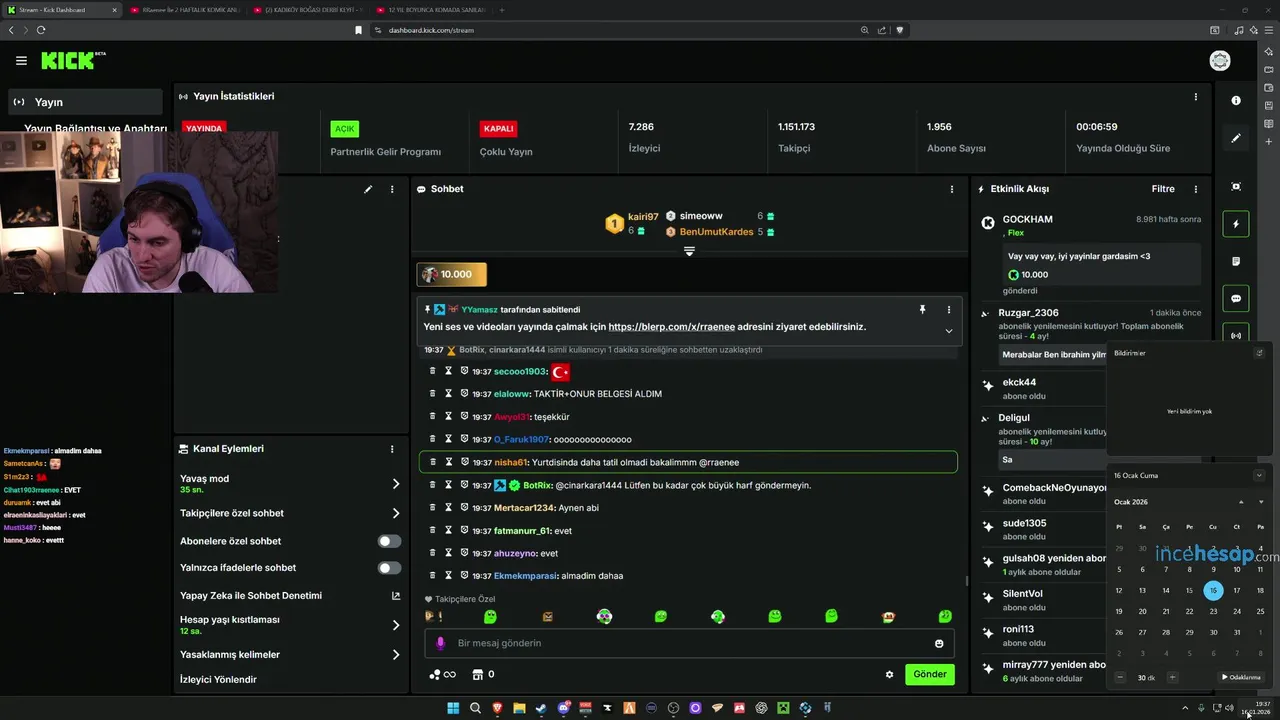Image resolution: width=1280 pixels, height=720 pixels.
Task: Switch to KADIKÖY BOĞASI browser tab
Action: point(309,10)
